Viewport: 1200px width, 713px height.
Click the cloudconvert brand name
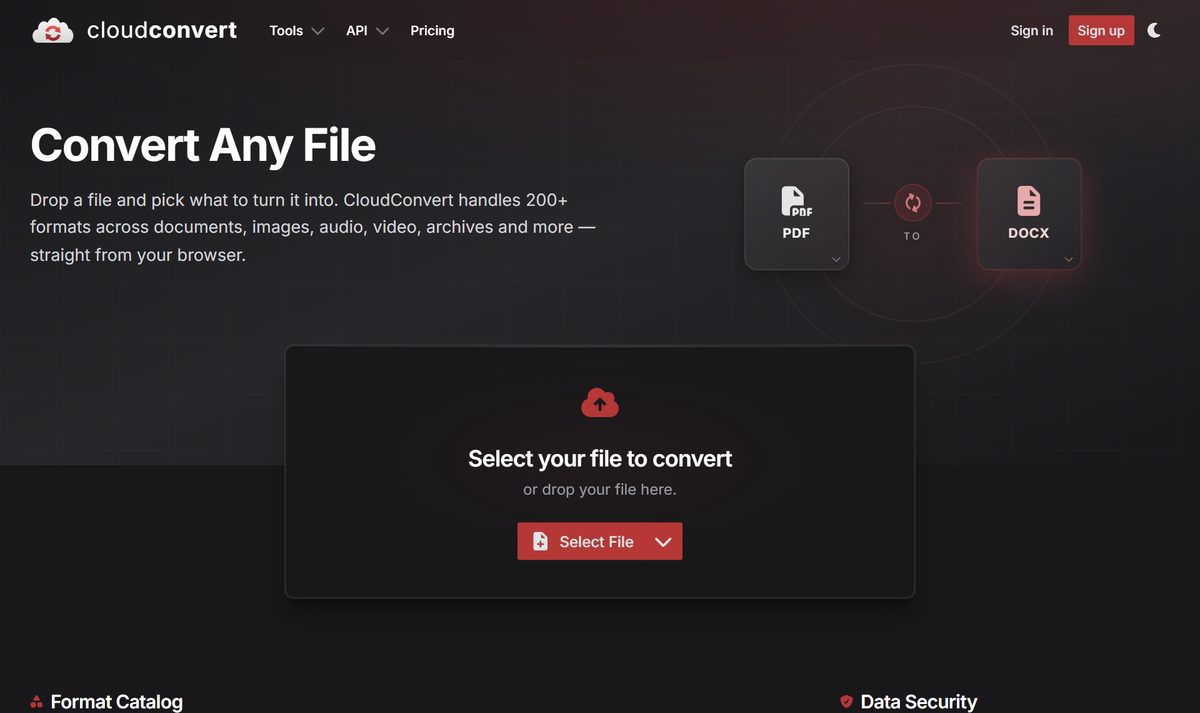point(162,31)
